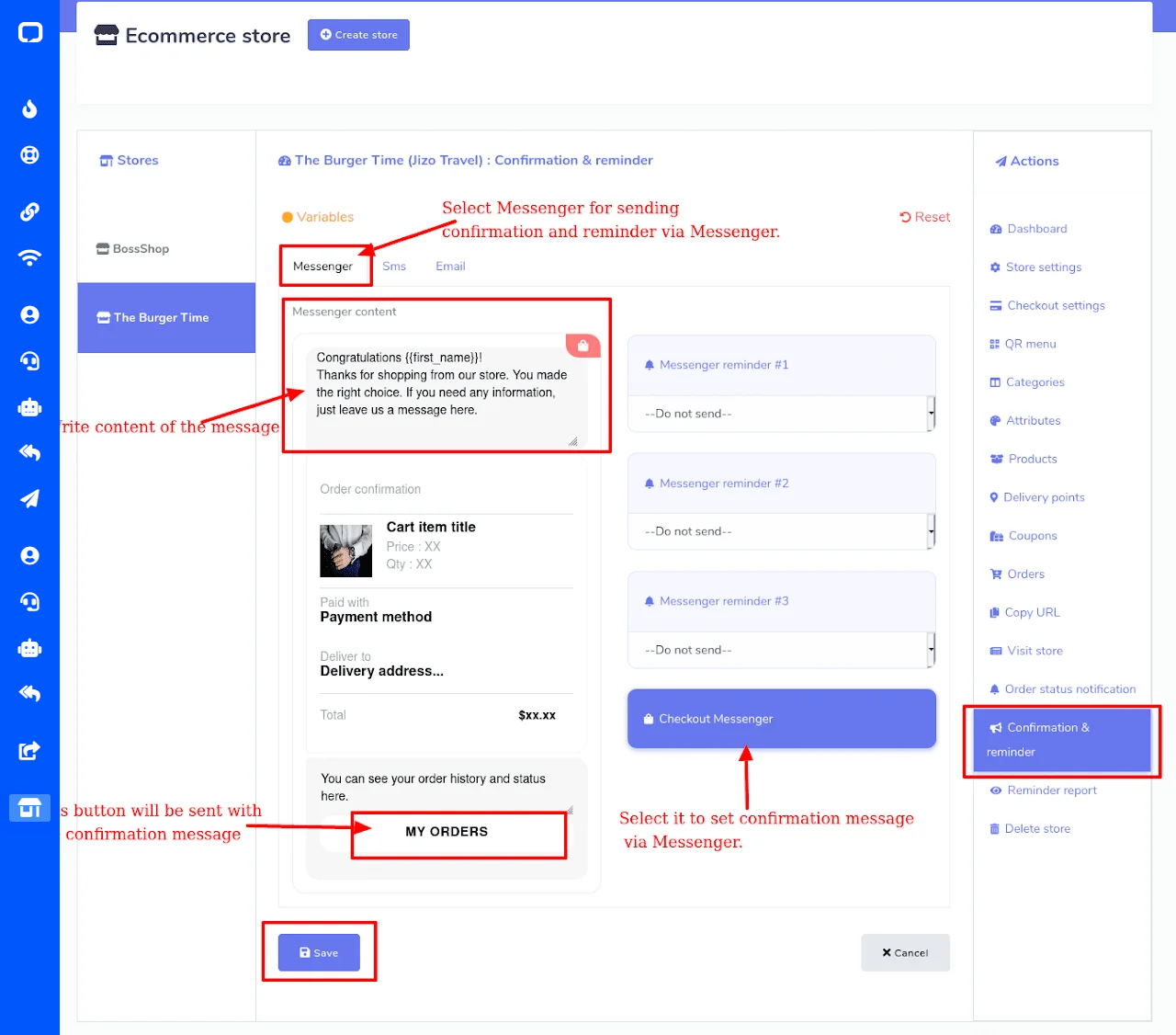Click the chat bubble logo in the sidebar

(30, 33)
